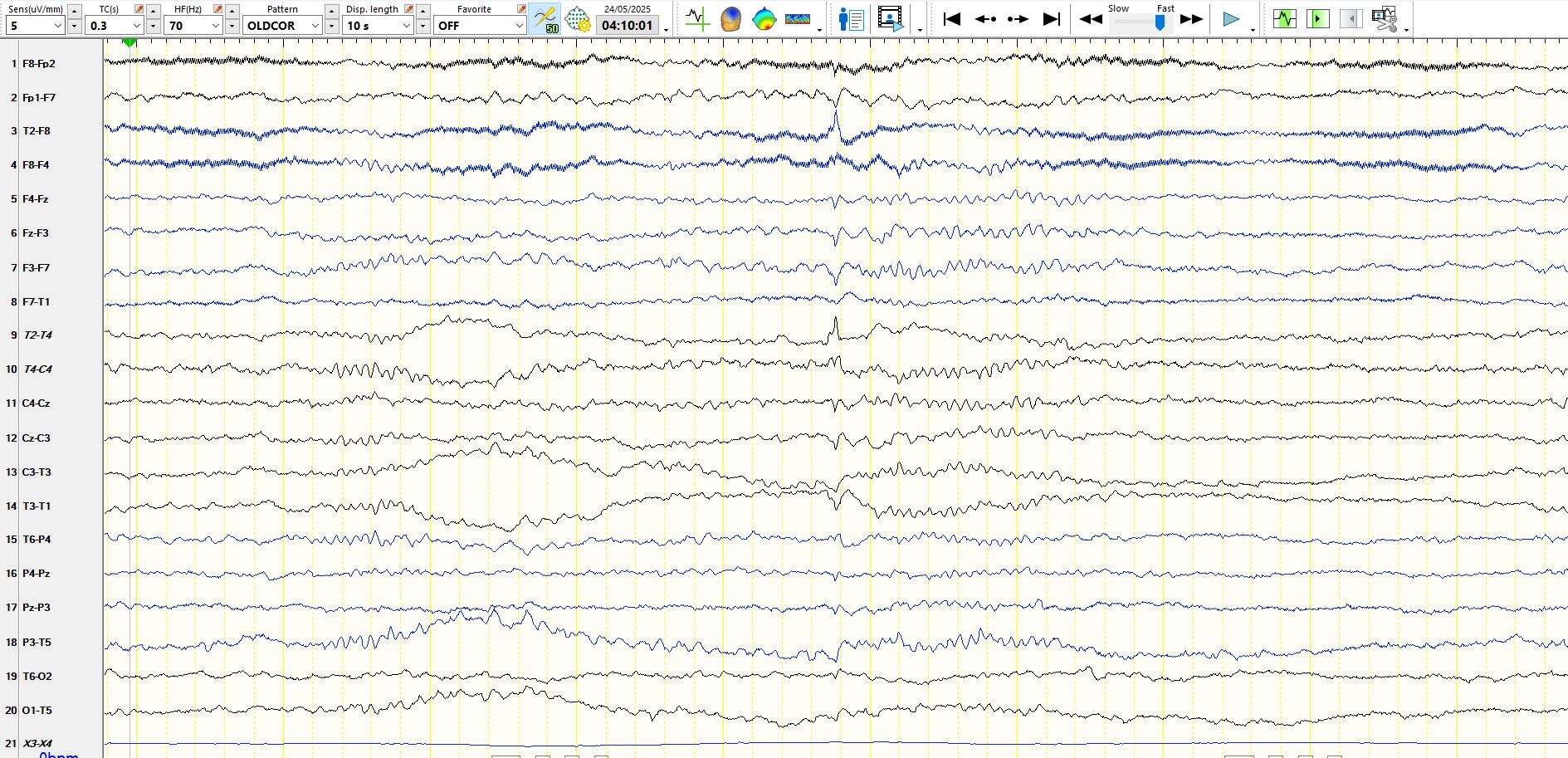
Task: Open the Disp. length dropdown
Action: tap(379, 26)
